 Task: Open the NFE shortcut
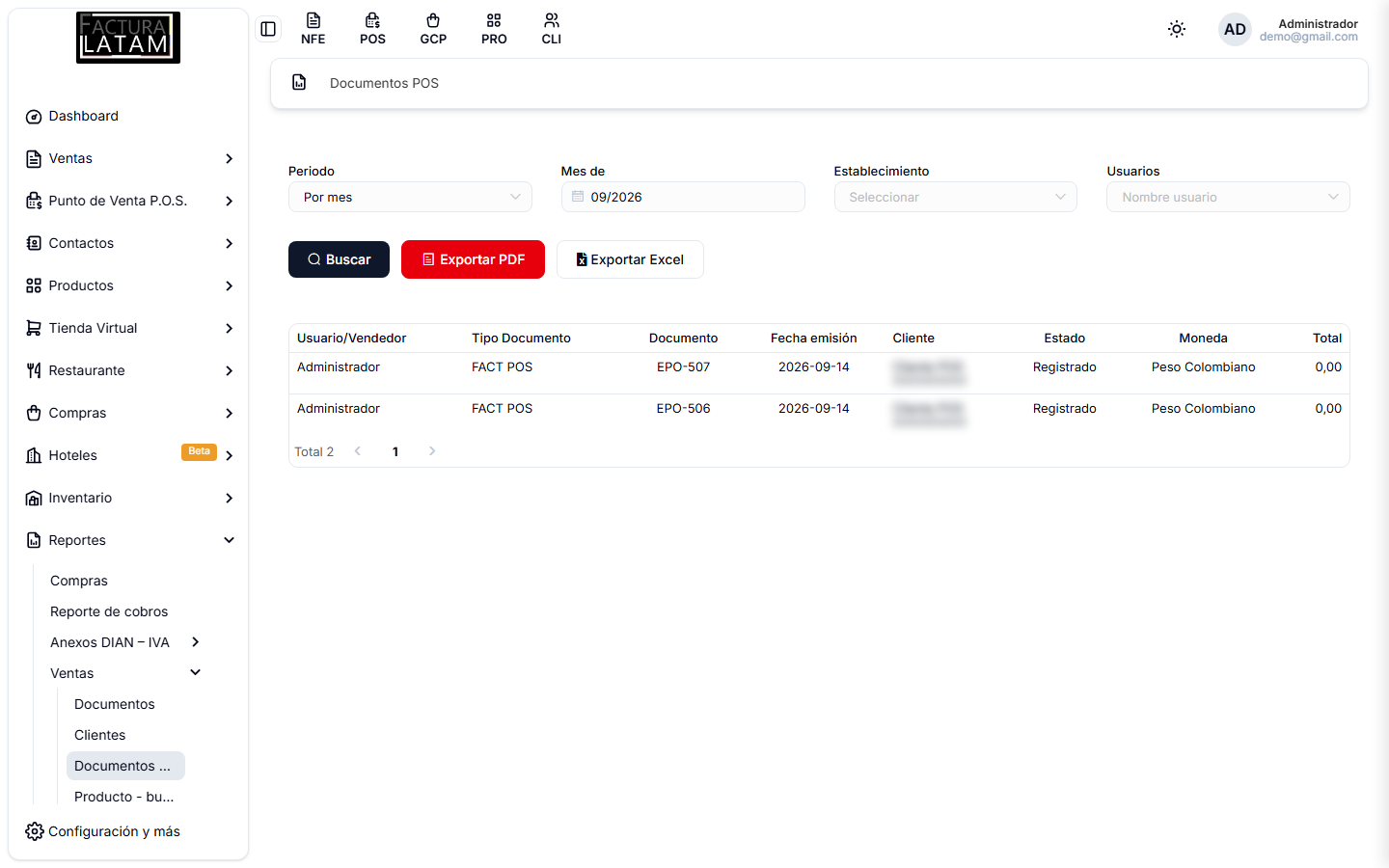[313, 29]
